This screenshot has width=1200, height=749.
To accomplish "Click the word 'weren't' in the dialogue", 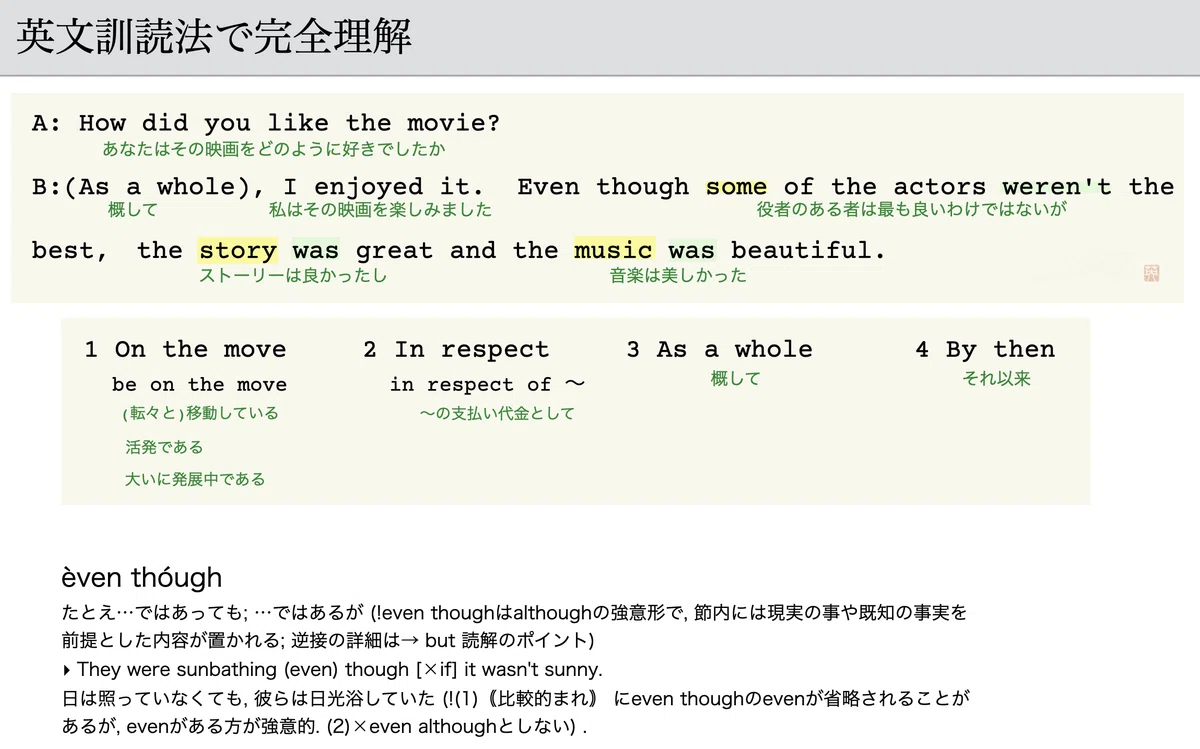I will click(1057, 186).
